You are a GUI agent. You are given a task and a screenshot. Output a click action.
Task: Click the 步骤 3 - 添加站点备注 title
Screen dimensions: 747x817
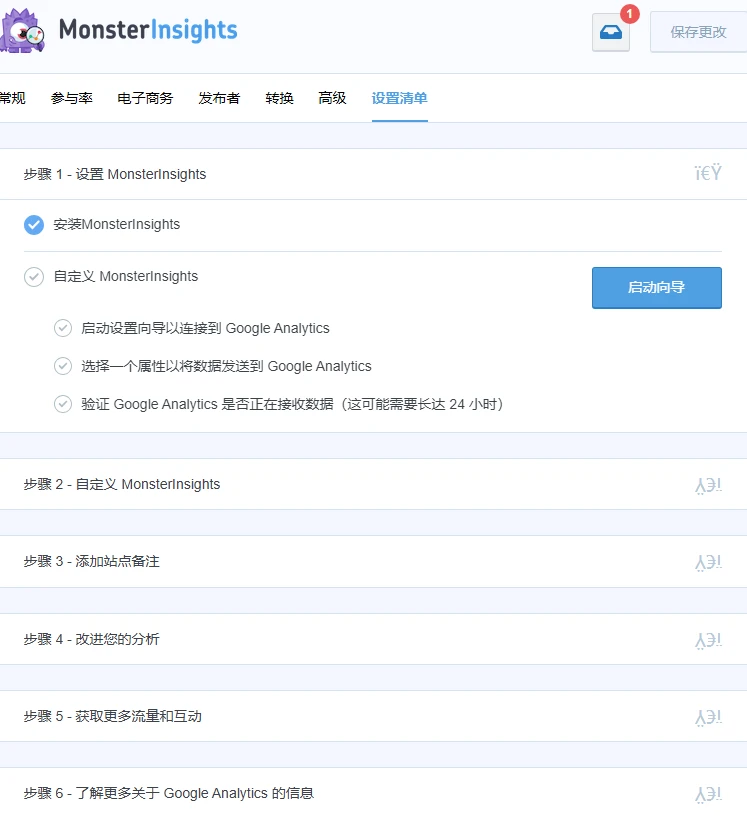pos(92,561)
